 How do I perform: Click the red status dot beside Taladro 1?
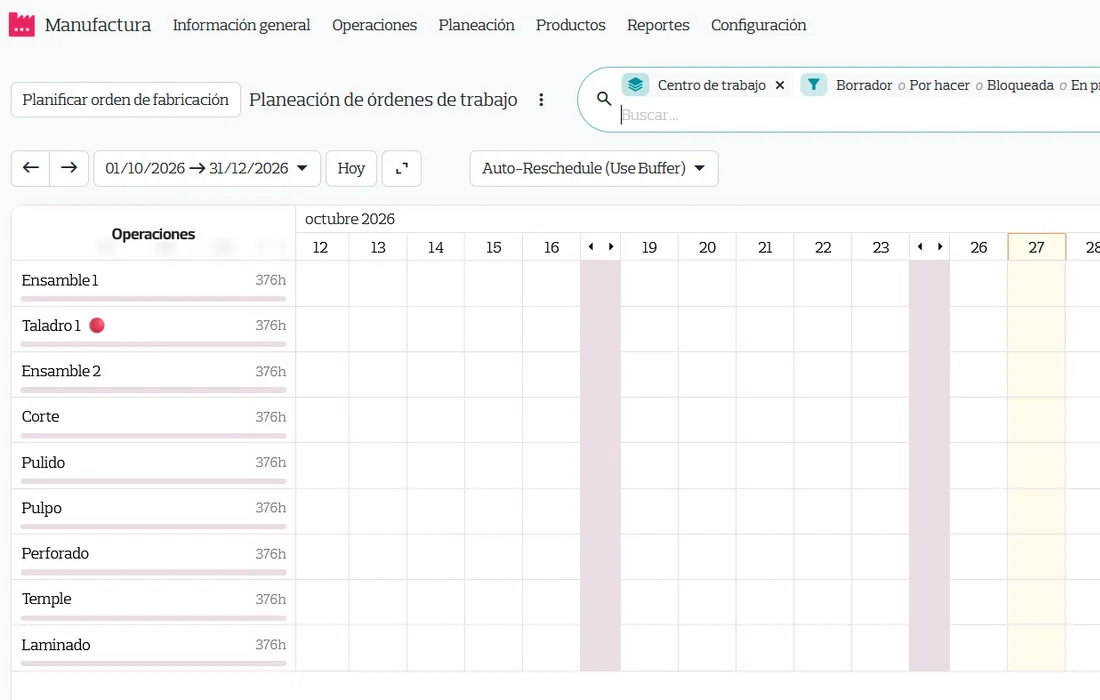tap(98, 325)
